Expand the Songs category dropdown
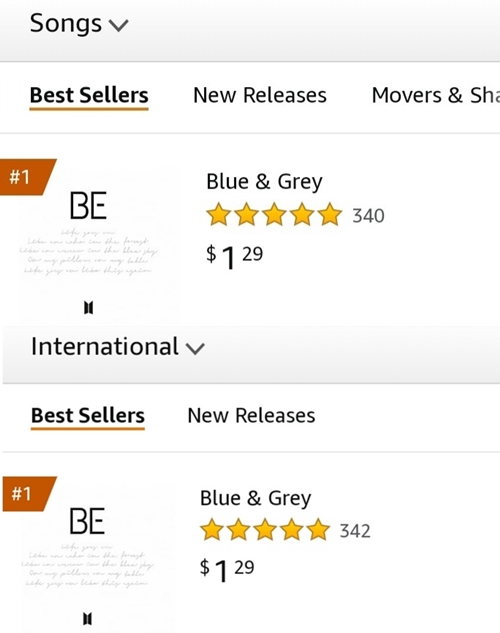This screenshot has width=500, height=633. (x=79, y=24)
